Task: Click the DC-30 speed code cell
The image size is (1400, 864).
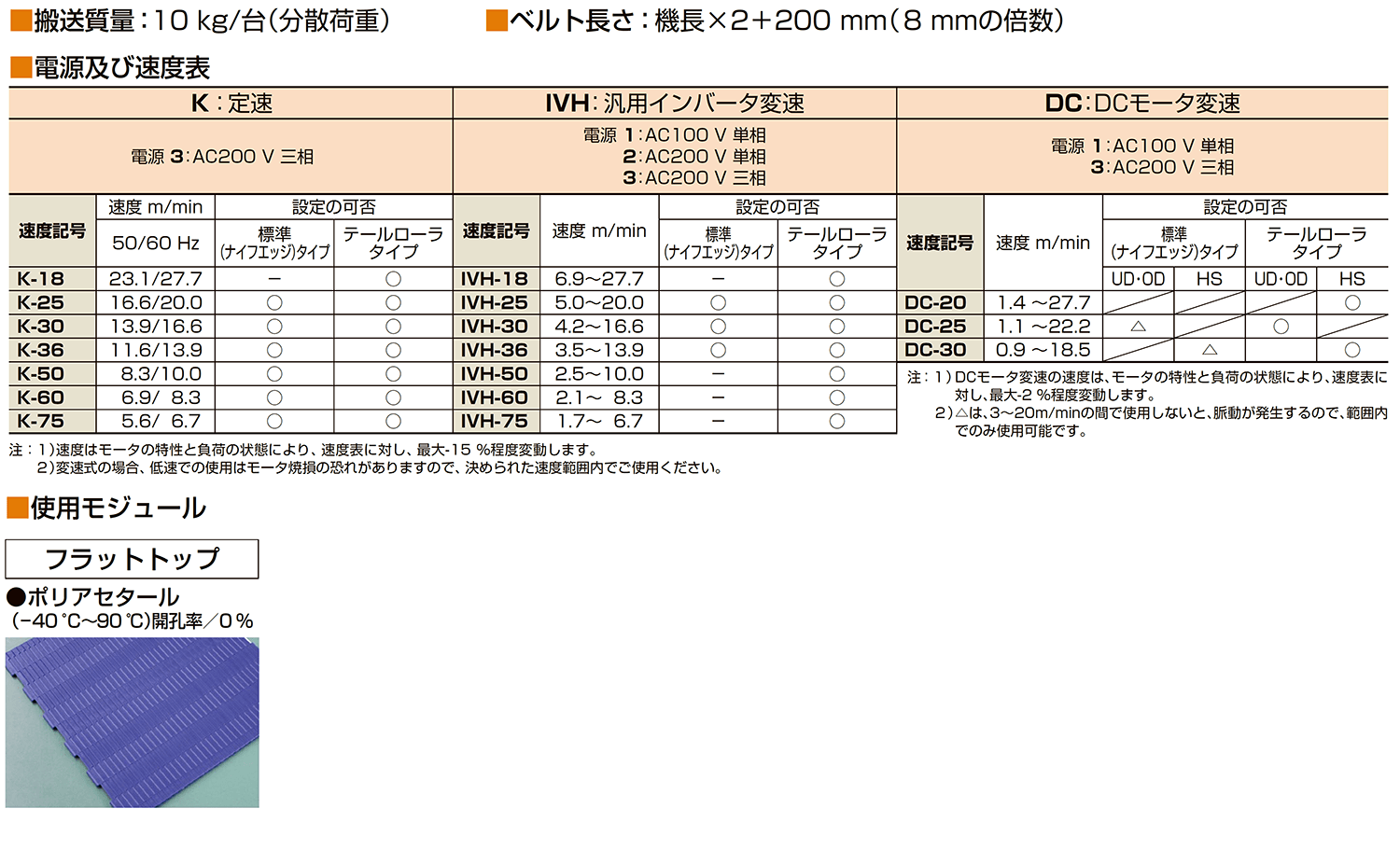Action: (940, 350)
